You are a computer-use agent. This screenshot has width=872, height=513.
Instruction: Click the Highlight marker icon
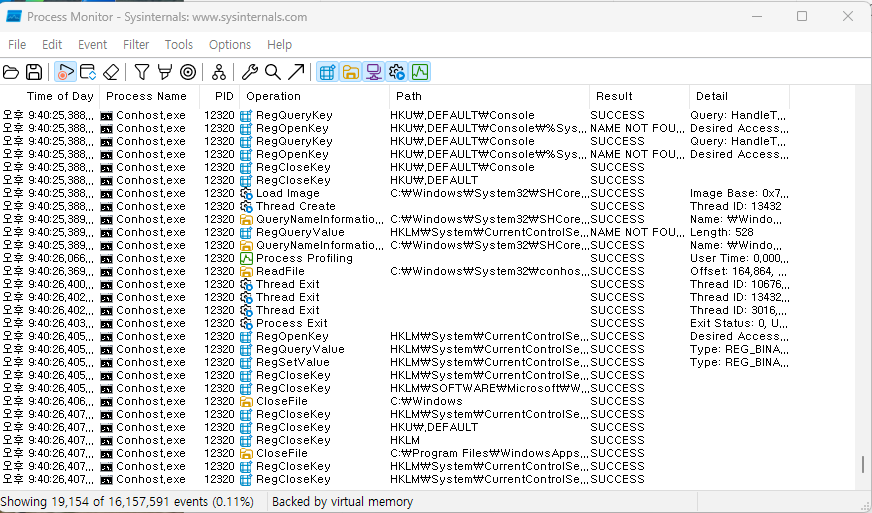coord(164,72)
